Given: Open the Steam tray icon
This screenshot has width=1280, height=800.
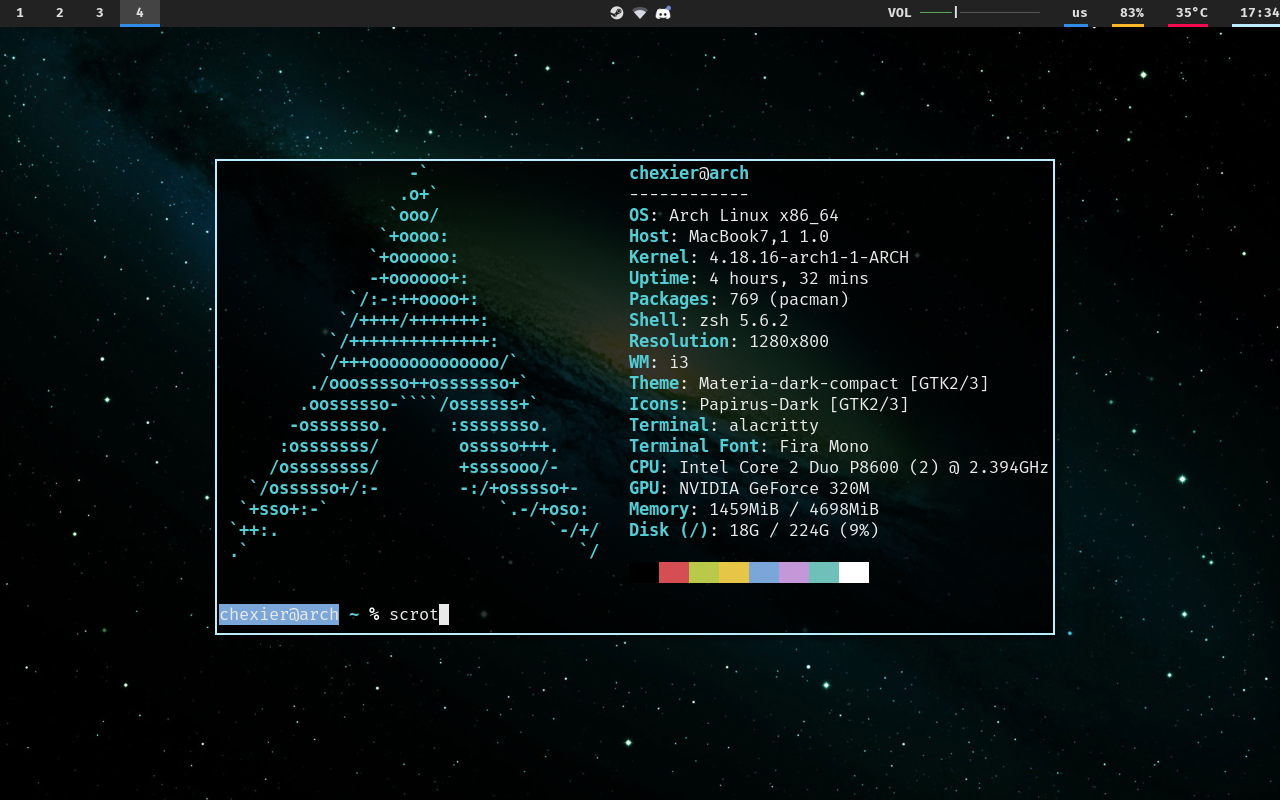Looking at the screenshot, I should (617, 13).
